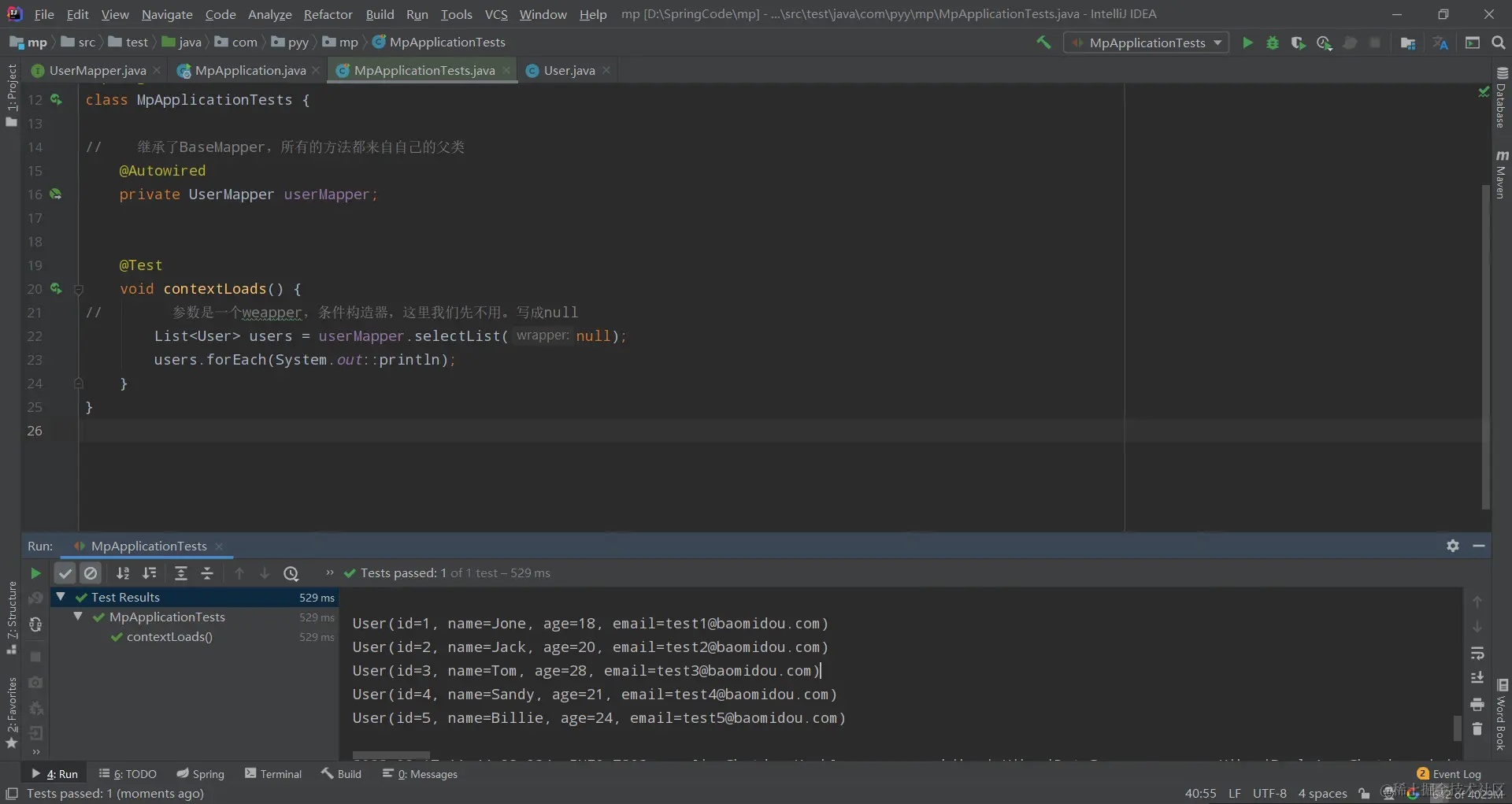Close the MpApplicationTests run tab
Image resolution: width=1512 pixels, height=804 pixels.
(219, 546)
